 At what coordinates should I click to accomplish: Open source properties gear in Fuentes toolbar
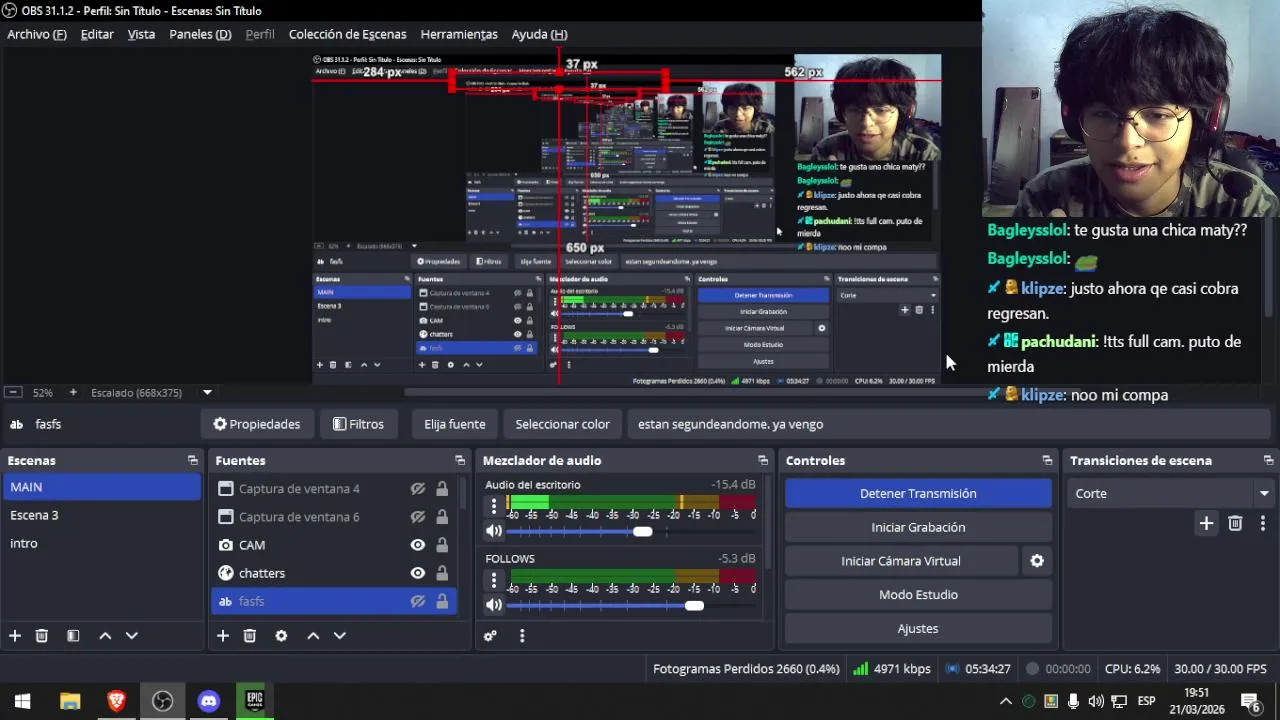click(281, 635)
